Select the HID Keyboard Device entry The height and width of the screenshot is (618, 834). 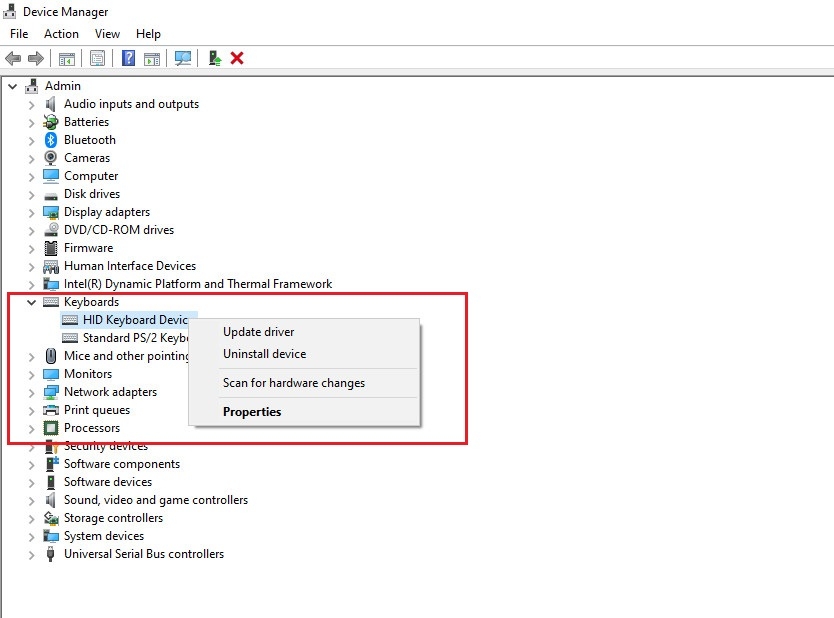pos(135,320)
